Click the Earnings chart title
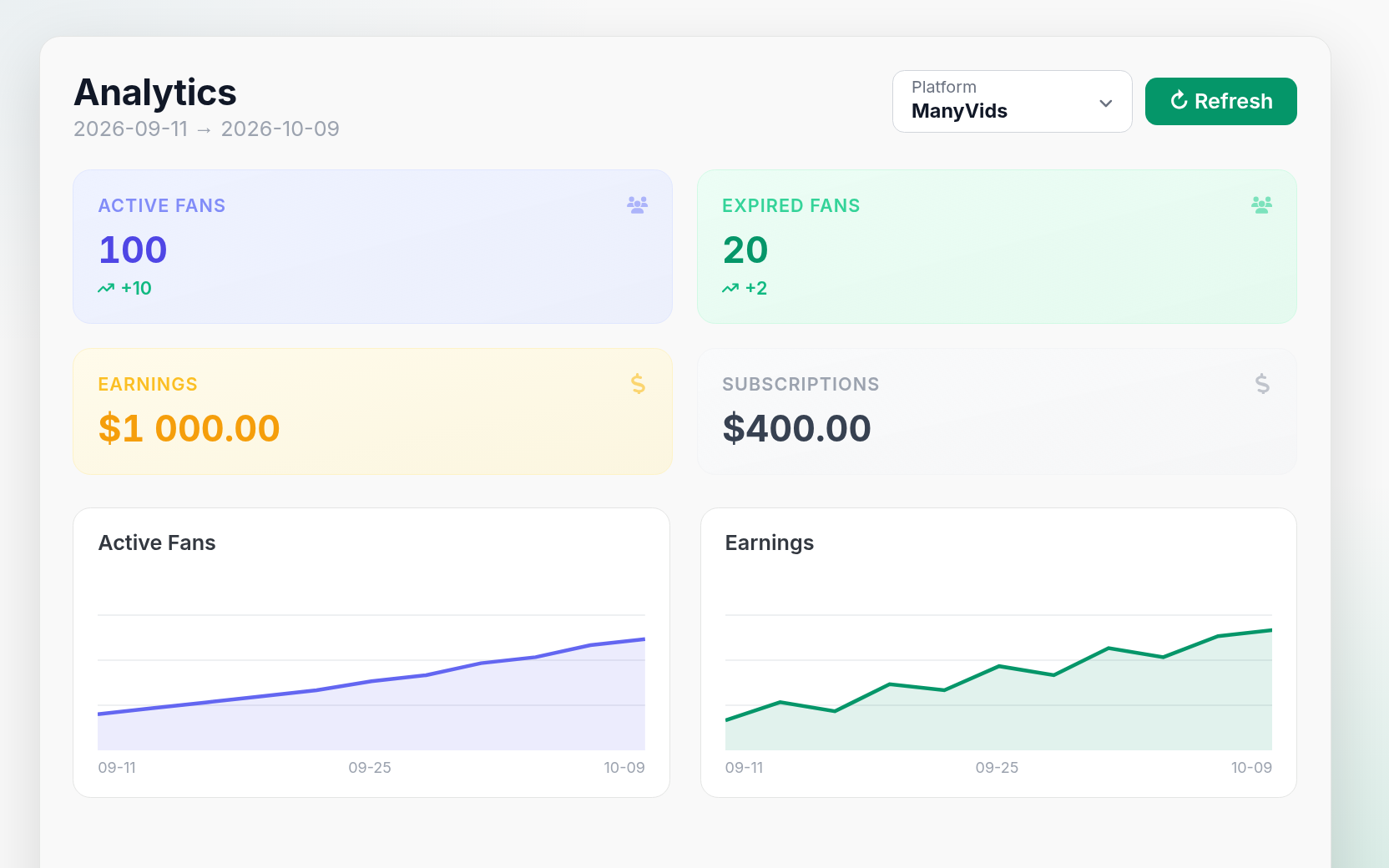This screenshot has height=868, width=1389. [x=770, y=542]
